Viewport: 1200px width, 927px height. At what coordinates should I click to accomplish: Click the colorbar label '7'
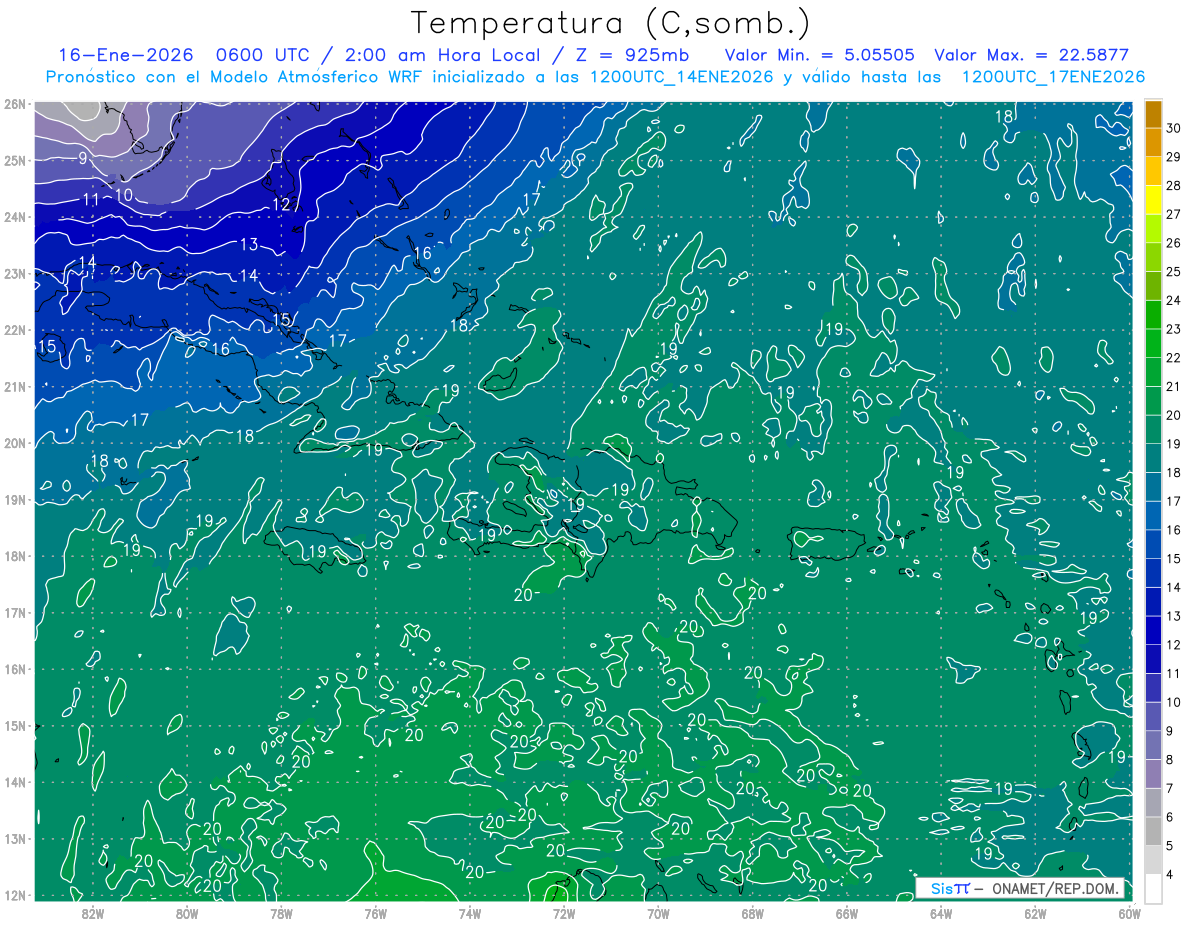click(1169, 788)
